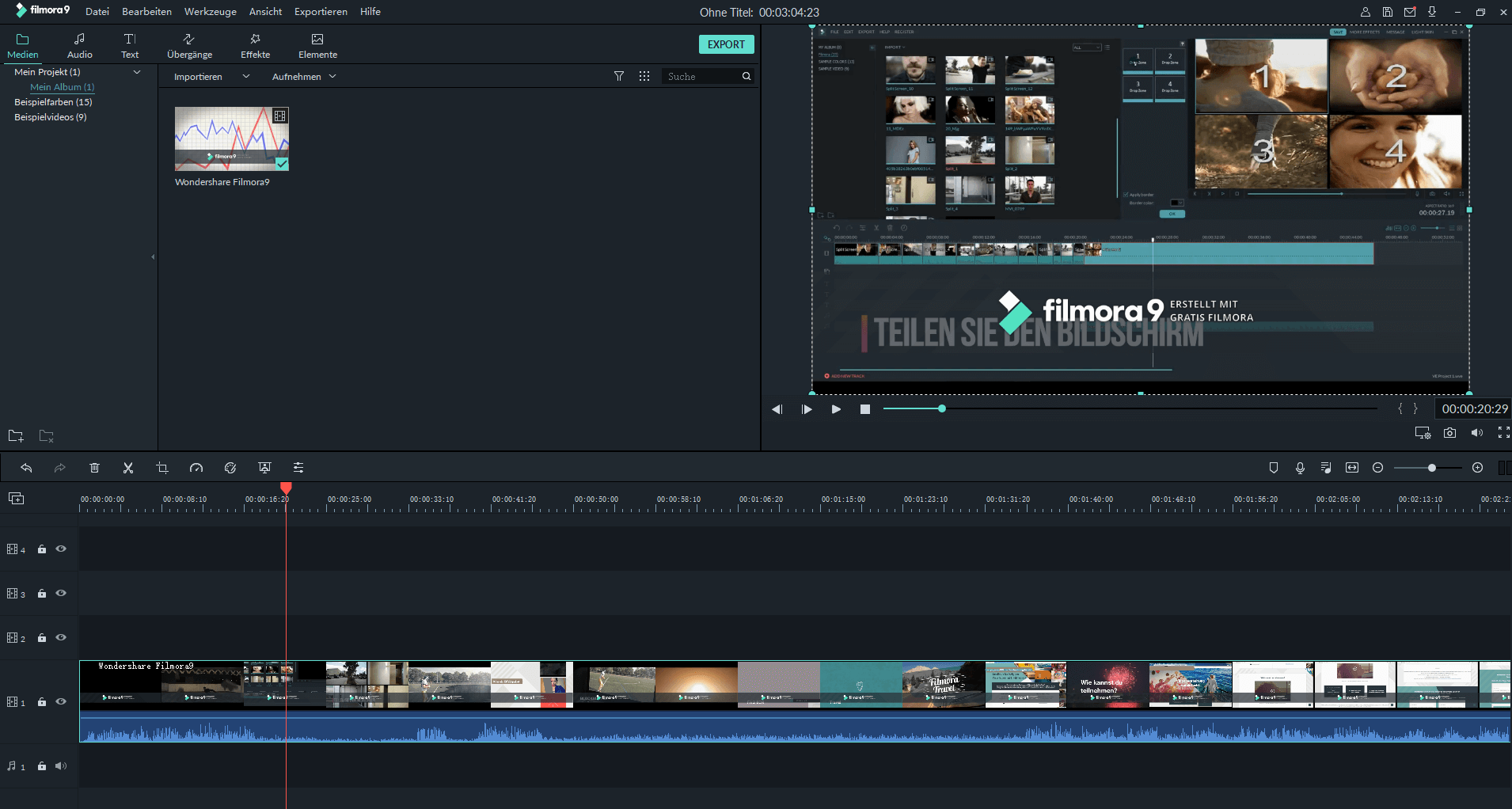Switch to the Übergänge tab
Screen dimensions: 1512x809
point(190,46)
